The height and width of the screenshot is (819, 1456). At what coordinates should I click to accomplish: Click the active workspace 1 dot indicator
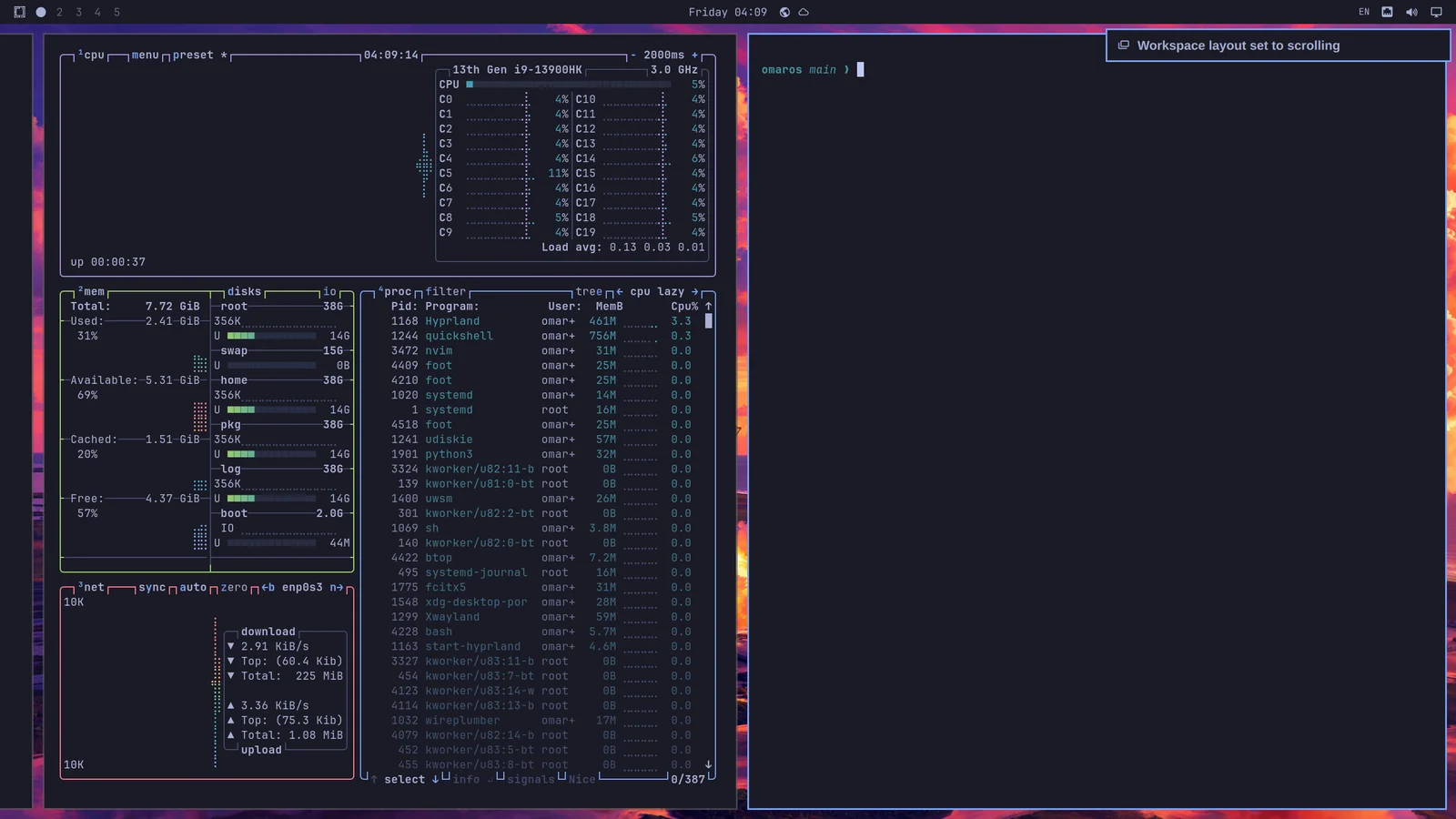pos(41,12)
